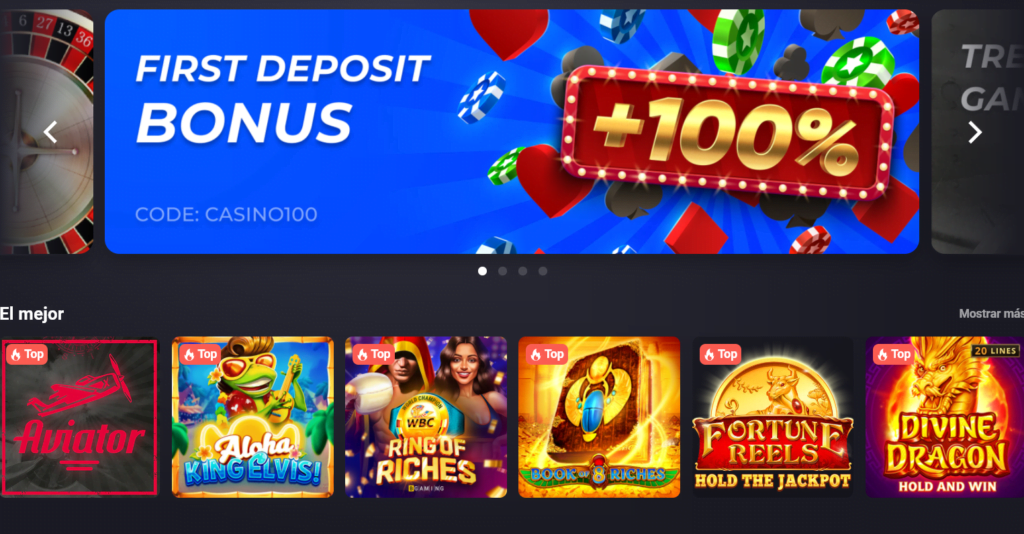Select the third carousel dot indicator
1024x534 pixels.
(522, 271)
